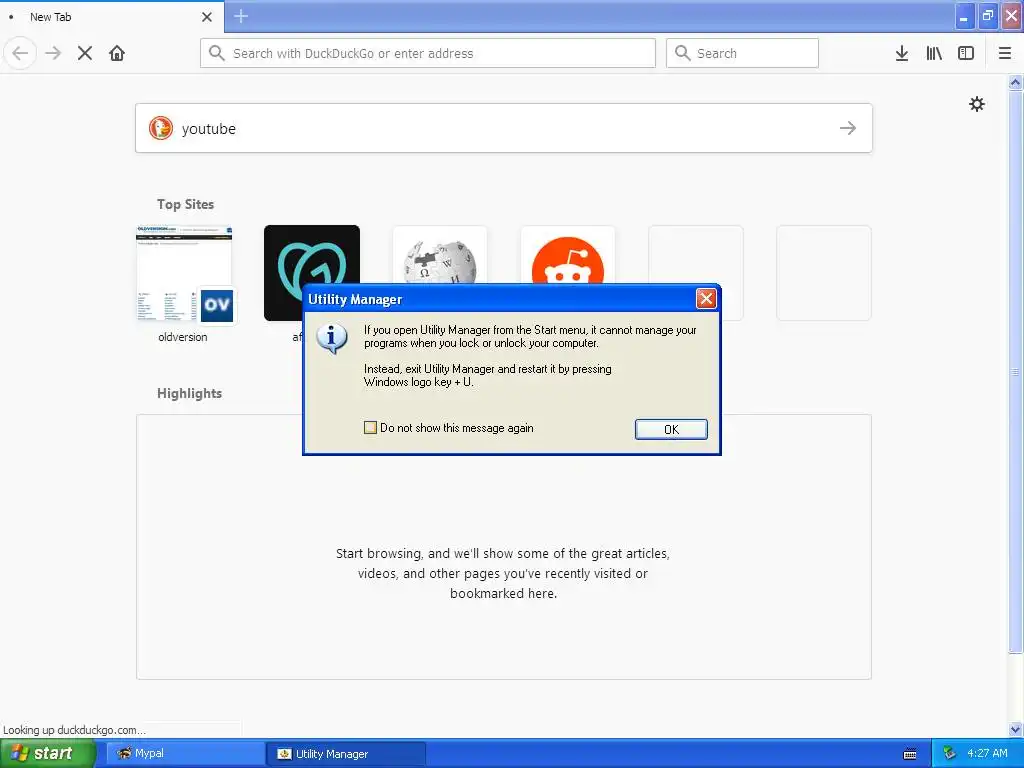Open the Reddit top site tile
This screenshot has width=1024, height=768.
click(x=568, y=255)
